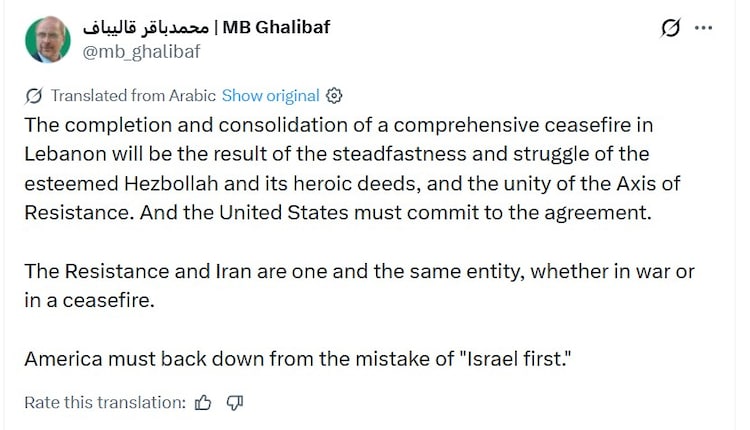Open translation settings gear icon
750x430 pixels.
click(335, 96)
